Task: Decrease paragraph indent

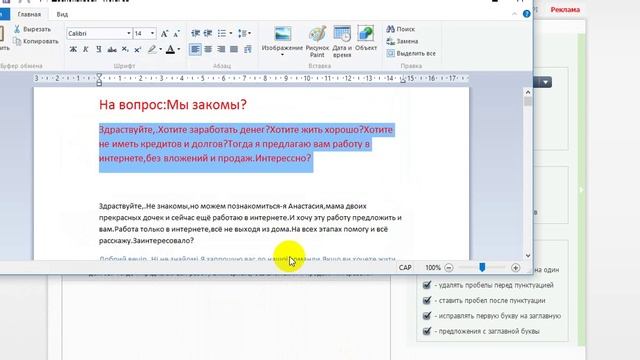Action: [196, 33]
